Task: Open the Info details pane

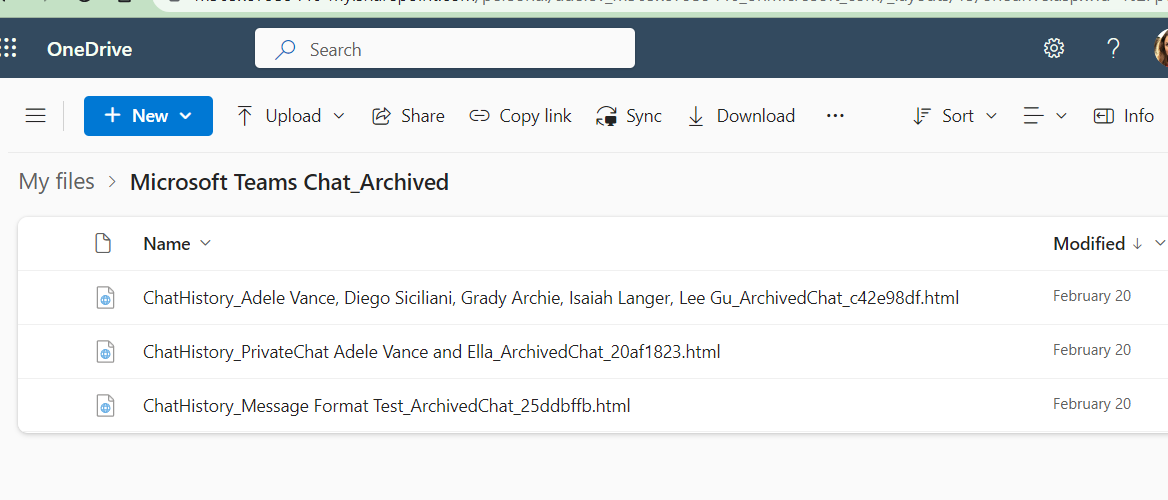Action: pyautogui.click(x=1124, y=116)
